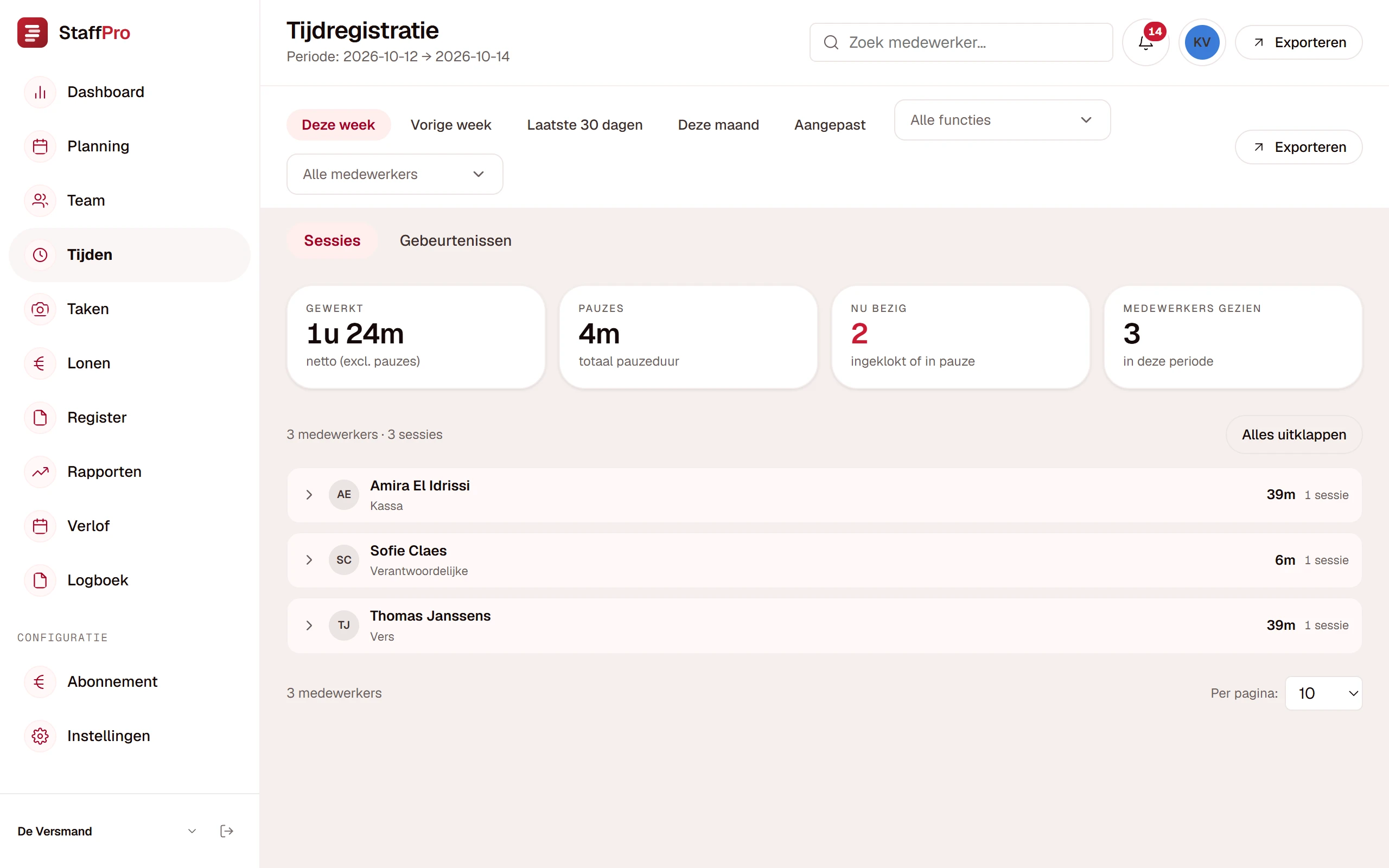Click the SC avatar of Sofie Claes
The width and height of the screenshot is (1389, 868).
[344, 560]
